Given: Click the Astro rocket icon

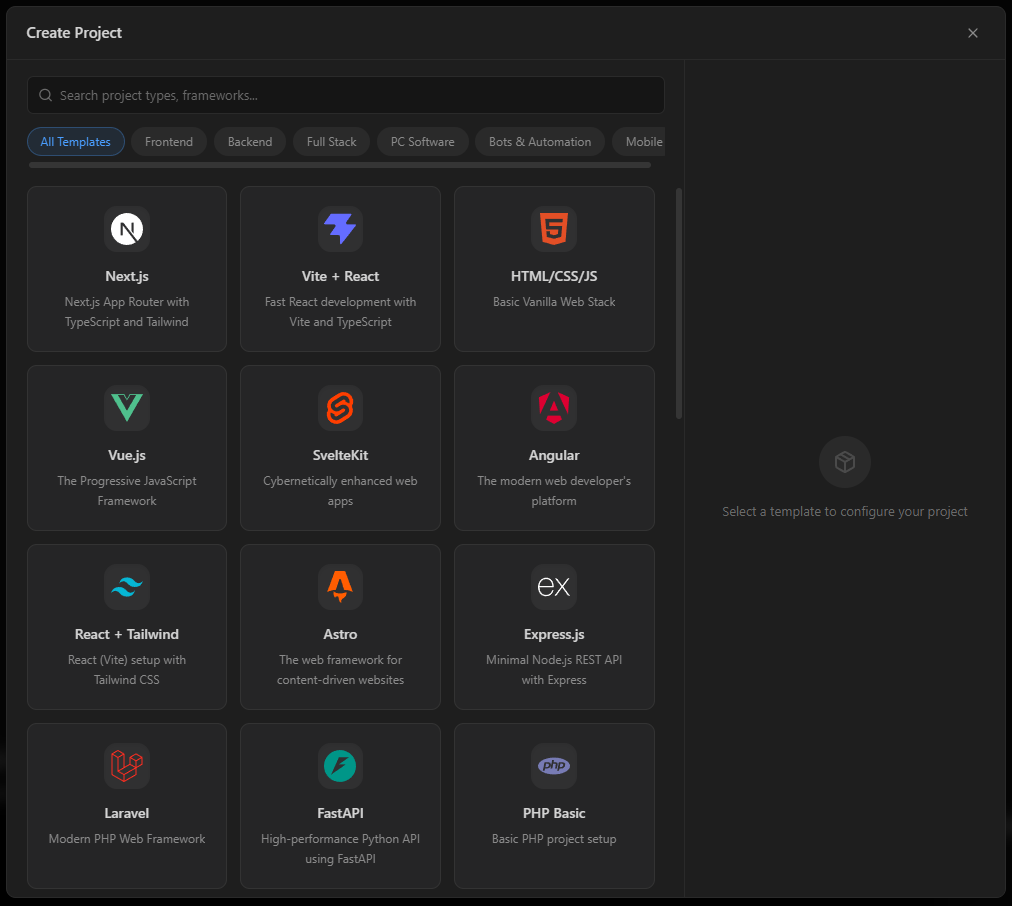Looking at the screenshot, I should coord(340,586).
